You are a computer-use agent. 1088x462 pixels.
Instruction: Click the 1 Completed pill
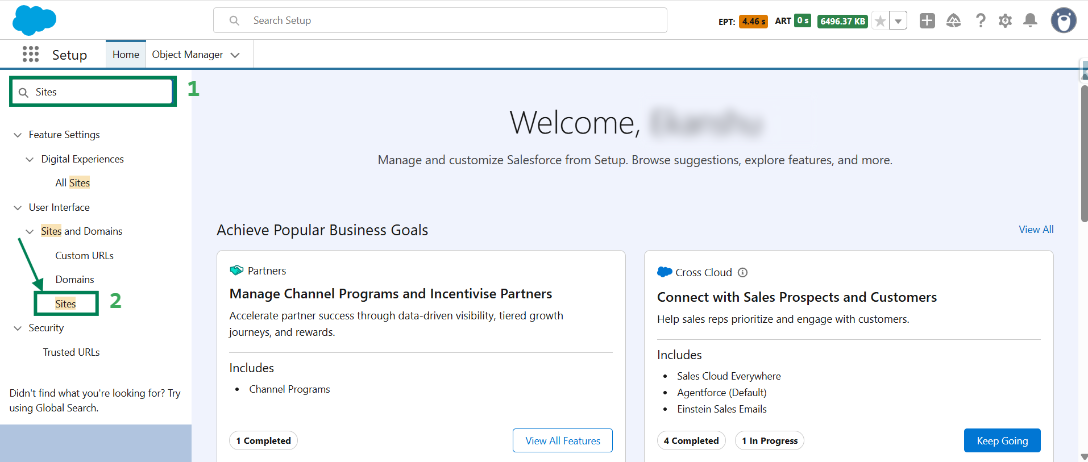coord(264,440)
